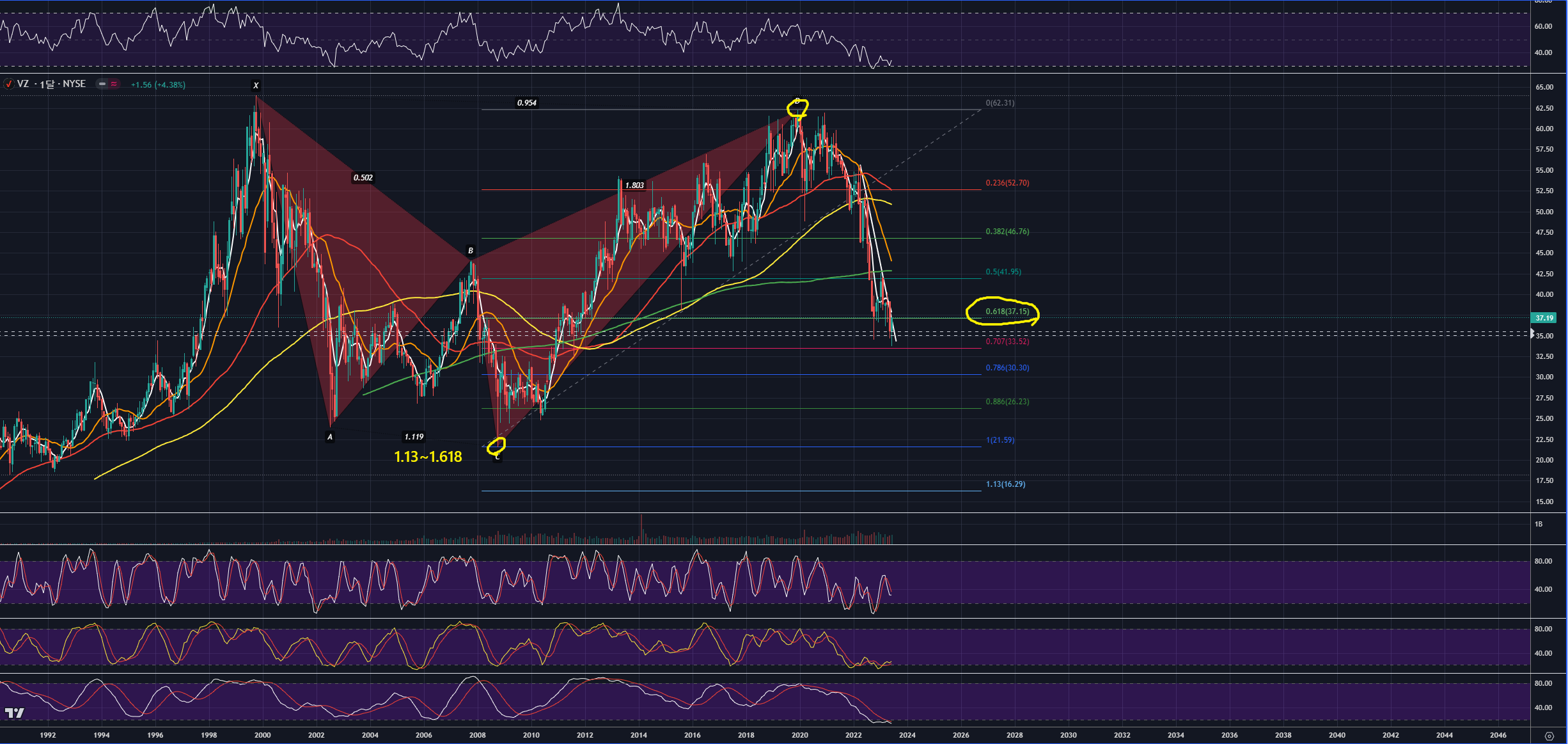Click the pink approximate-sign data status icon
The width and height of the screenshot is (1568, 744).
(114, 84)
